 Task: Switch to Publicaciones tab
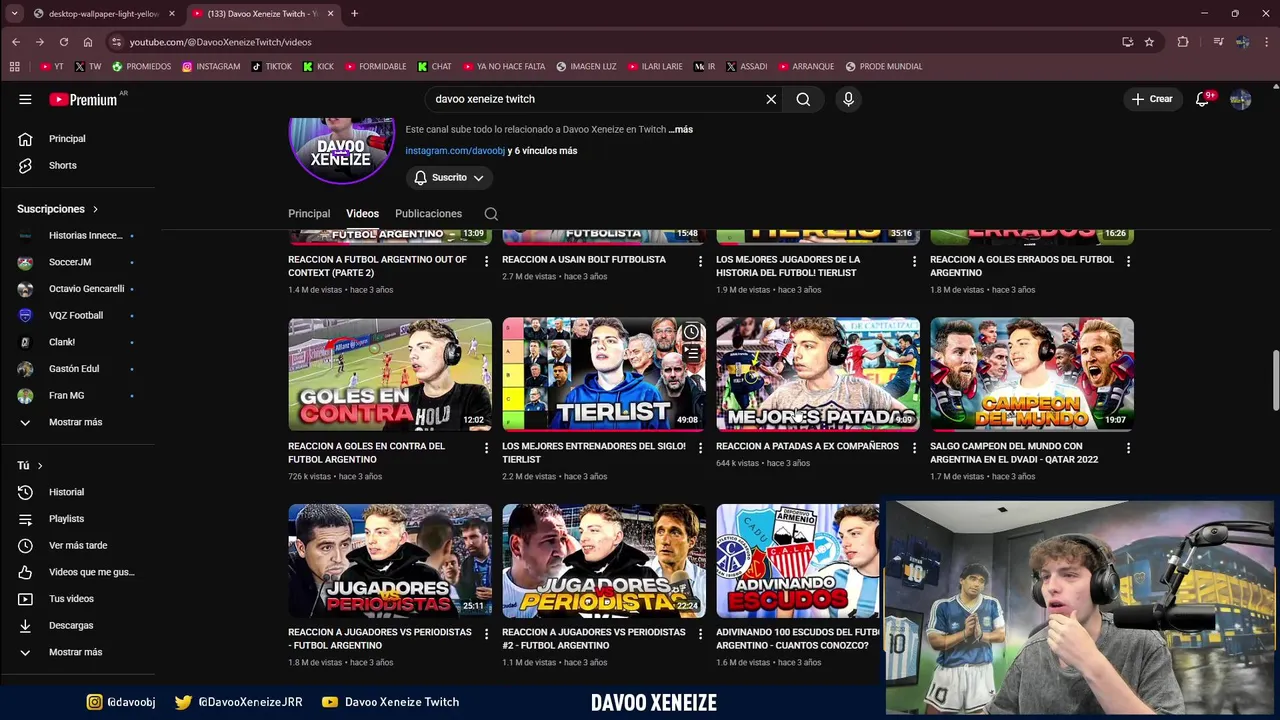click(428, 214)
